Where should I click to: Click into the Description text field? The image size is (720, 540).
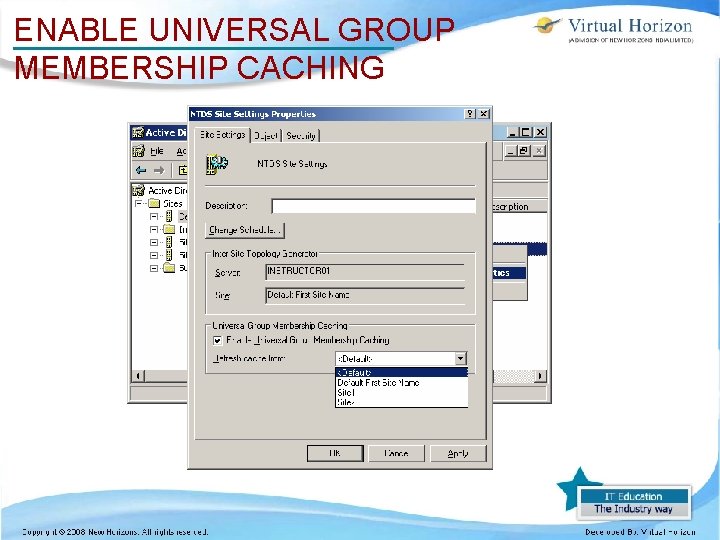pos(373,206)
